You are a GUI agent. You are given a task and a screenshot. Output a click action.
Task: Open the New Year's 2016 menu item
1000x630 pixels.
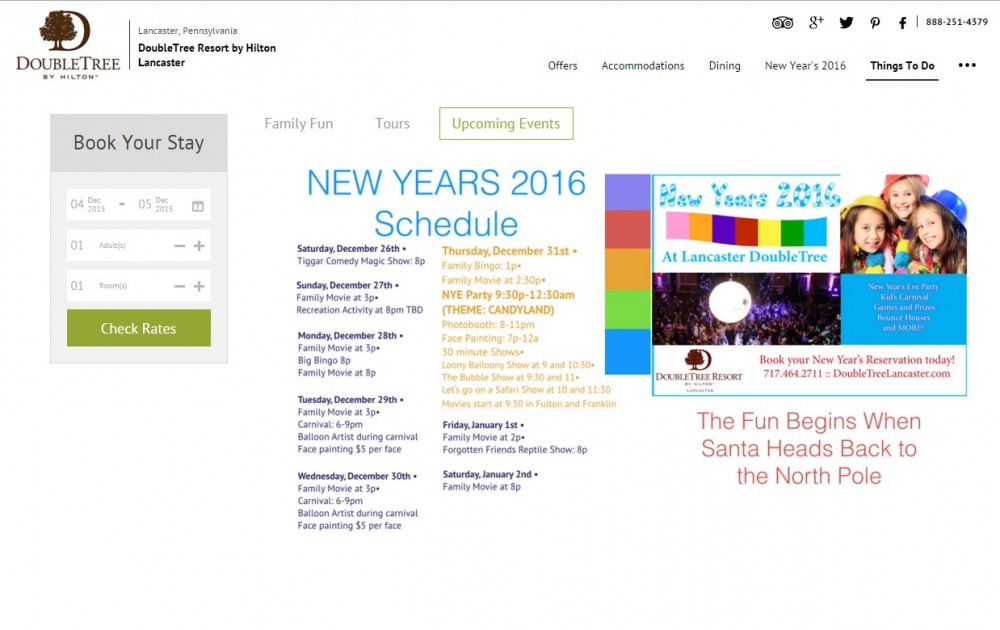805,66
